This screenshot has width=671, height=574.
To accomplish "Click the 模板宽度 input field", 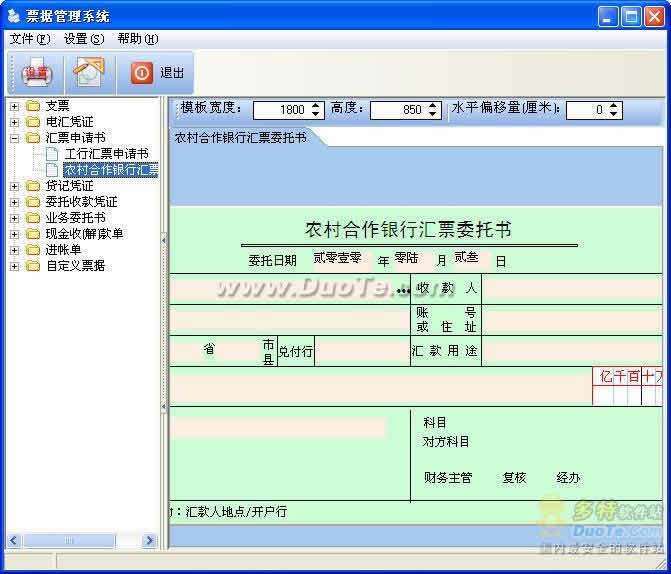I will point(280,110).
